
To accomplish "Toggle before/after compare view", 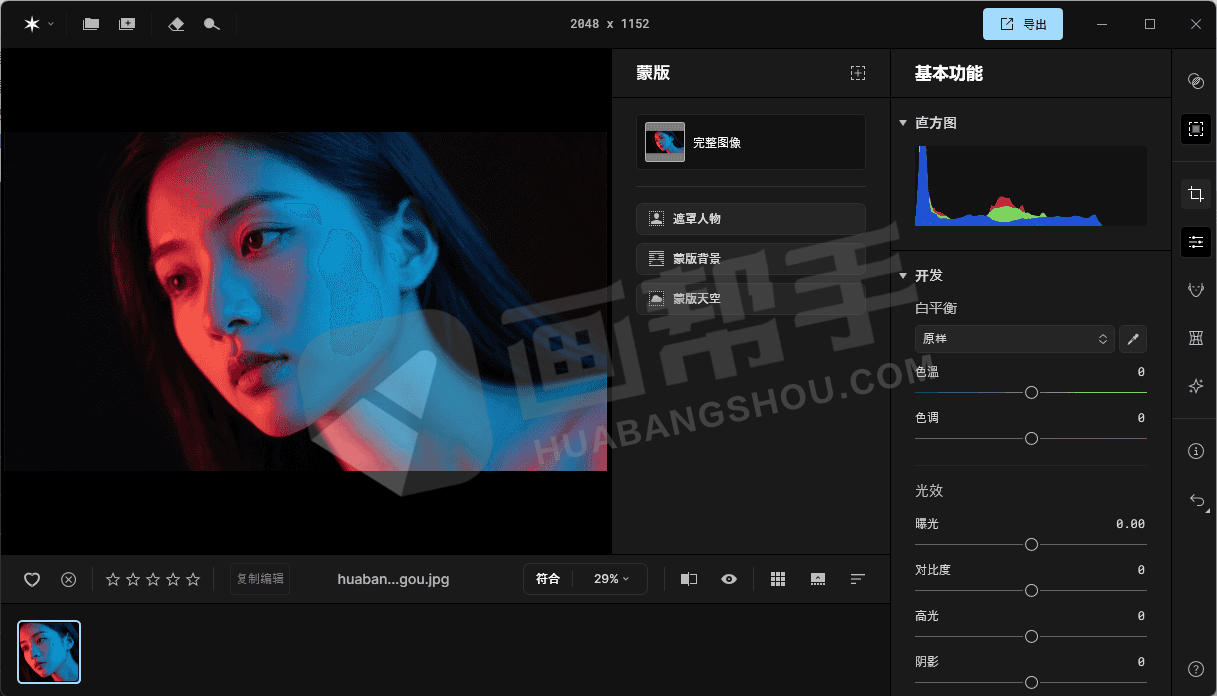I will coord(689,579).
